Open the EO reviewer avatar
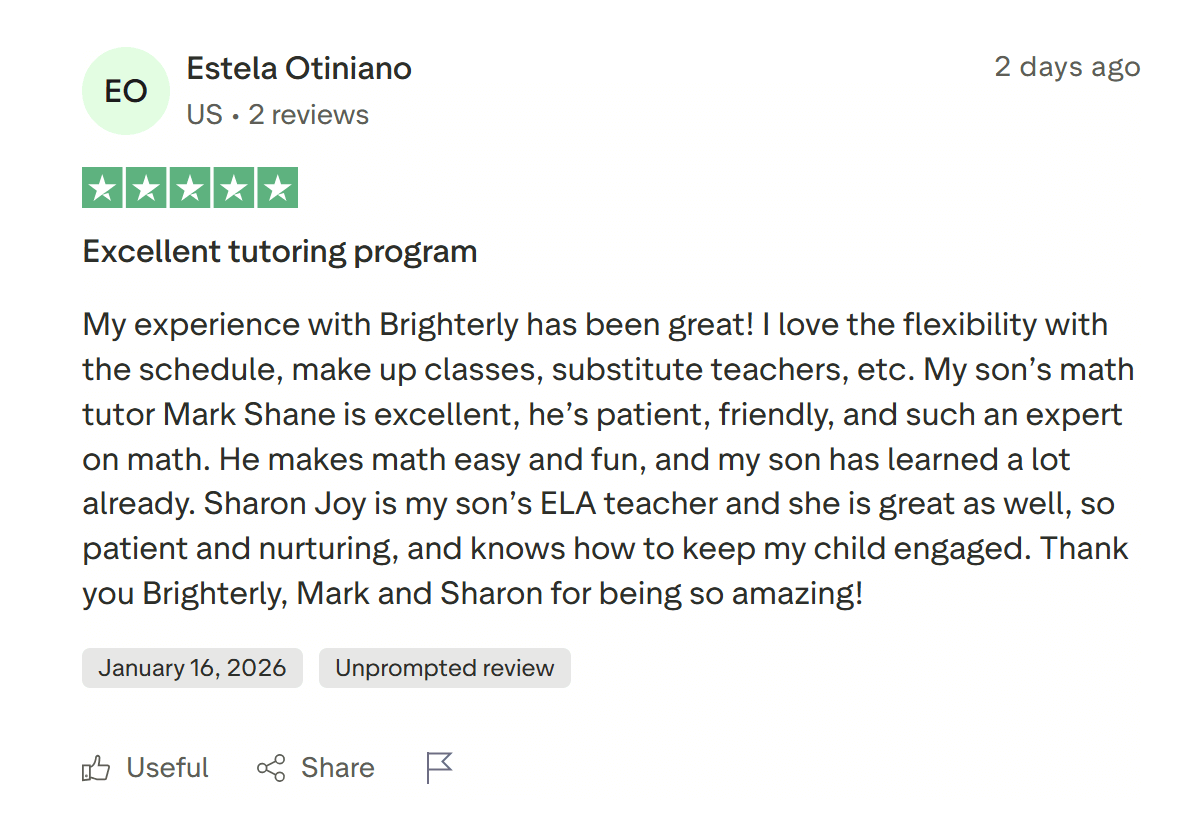The image size is (1195, 826). (x=126, y=91)
